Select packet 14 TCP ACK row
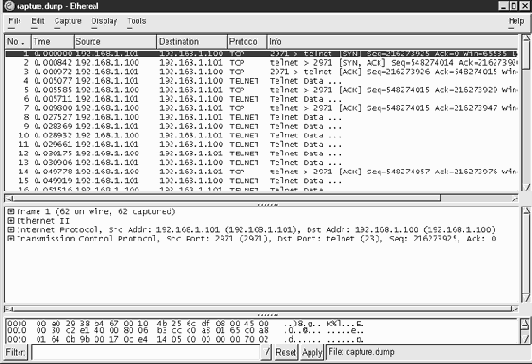 click(x=262, y=171)
